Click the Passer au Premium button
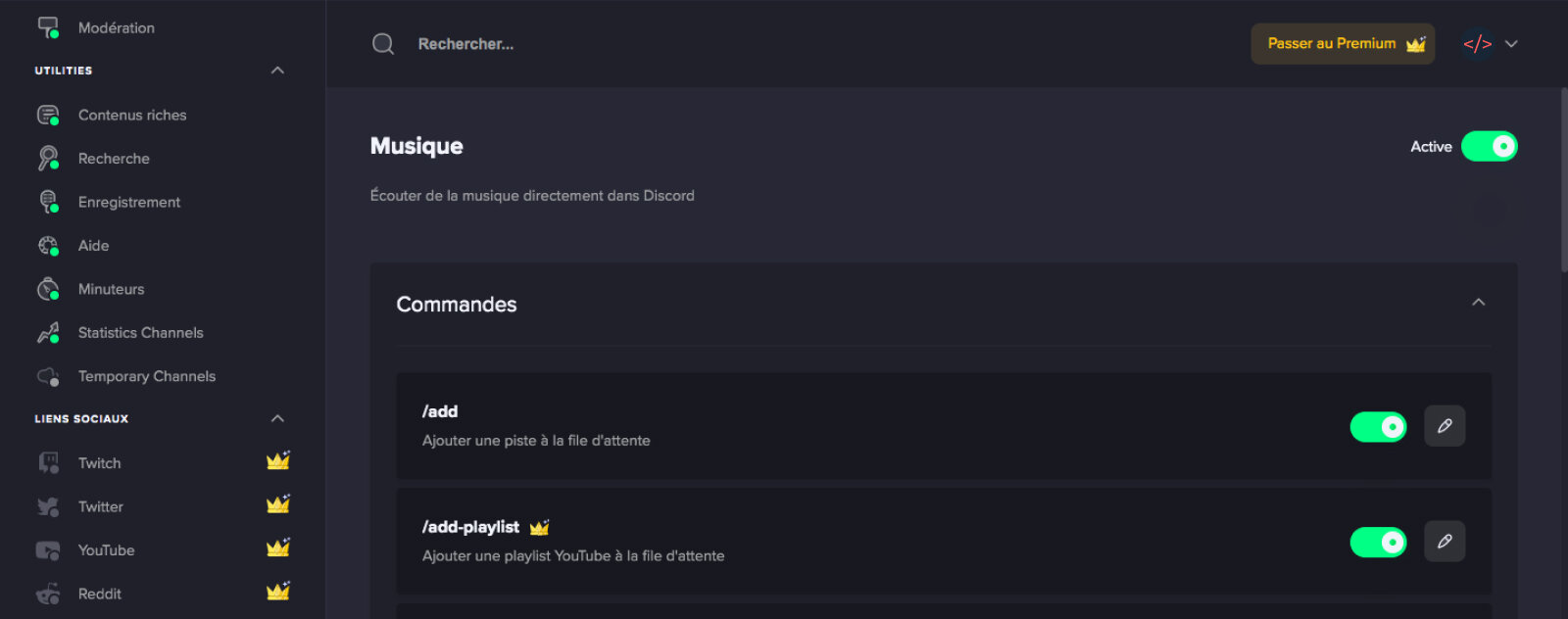This screenshot has height=619, width=1568. coord(1343,44)
